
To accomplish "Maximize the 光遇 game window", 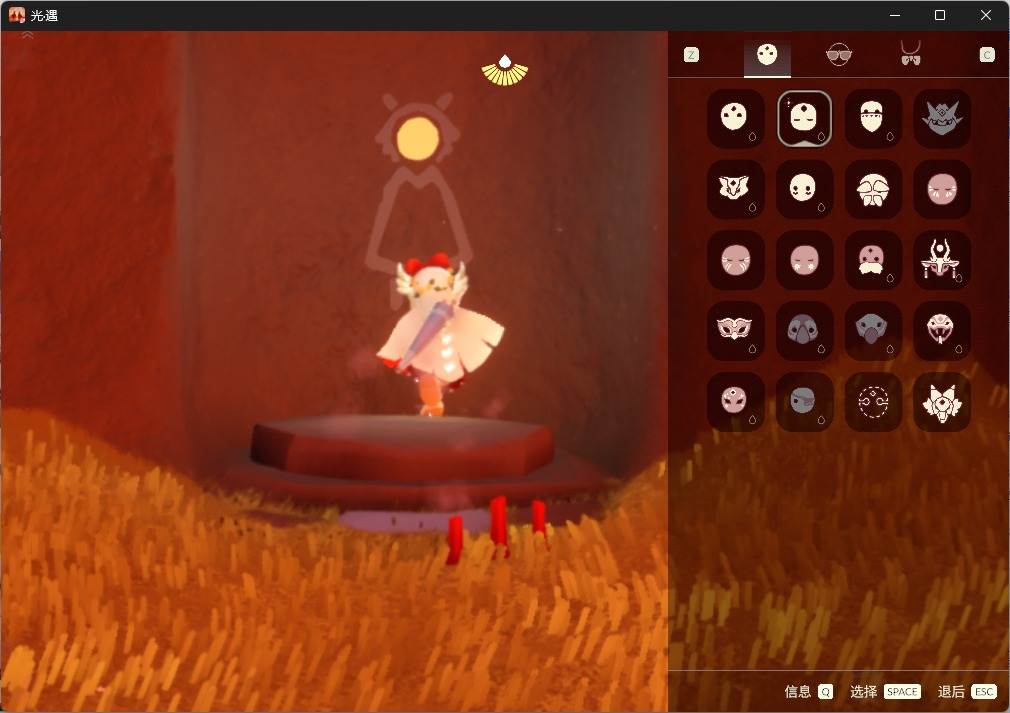I will [x=940, y=15].
